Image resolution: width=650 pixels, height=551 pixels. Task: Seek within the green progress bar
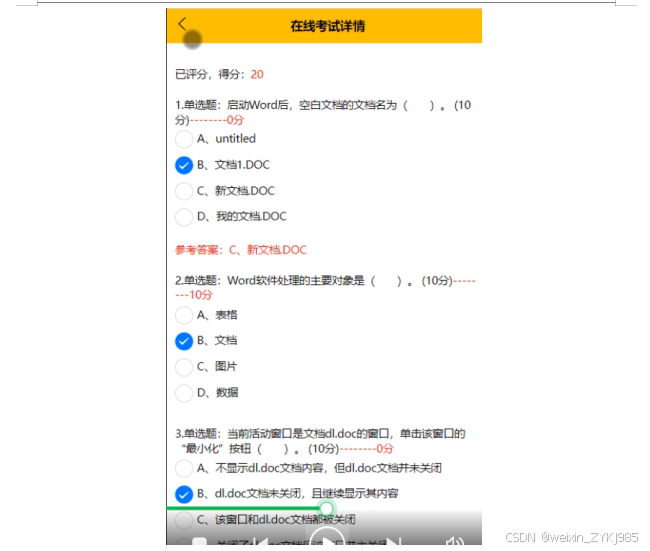[x=246, y=508]
